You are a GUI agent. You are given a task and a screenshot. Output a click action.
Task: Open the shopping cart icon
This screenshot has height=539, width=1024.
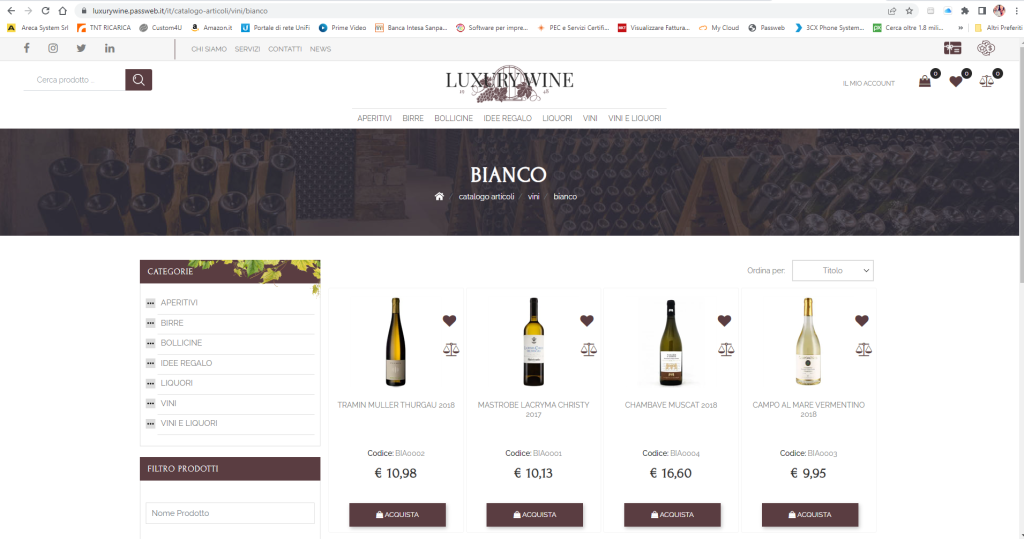[925, 81]
